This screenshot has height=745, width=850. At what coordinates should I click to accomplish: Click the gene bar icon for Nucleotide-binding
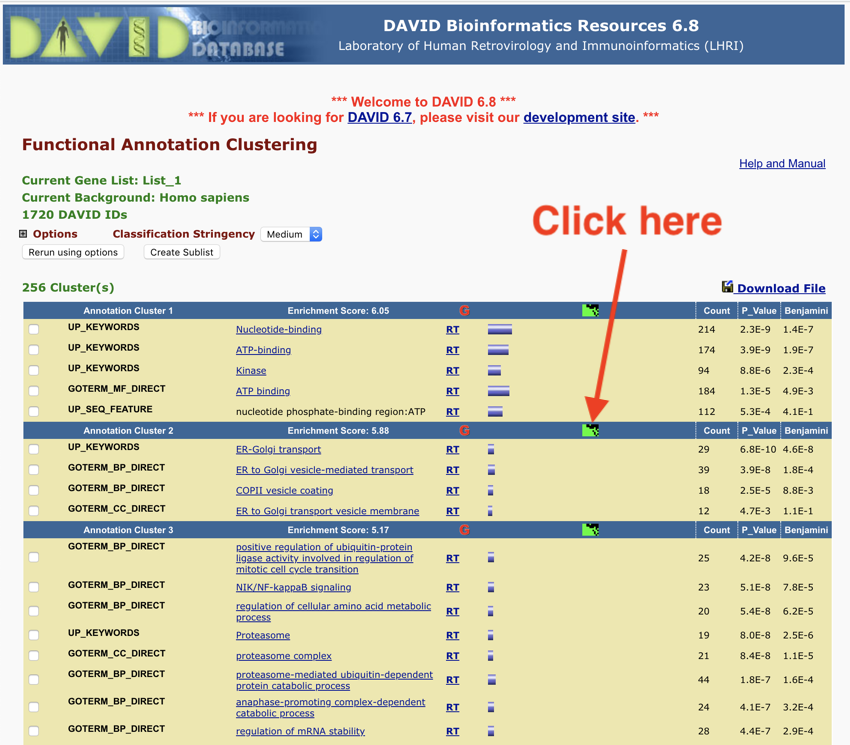pyautogui.click(x=499, y=329)
